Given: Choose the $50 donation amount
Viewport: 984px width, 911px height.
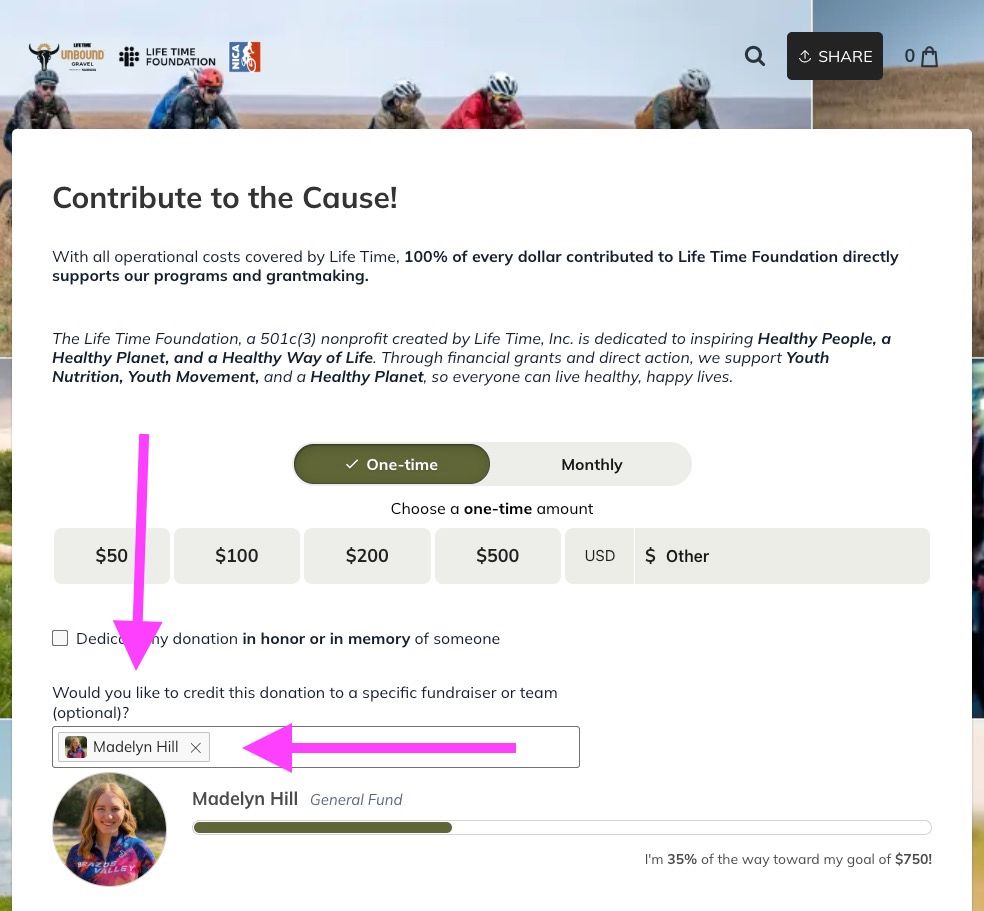Looking at the screenshot, I should 112,556.
